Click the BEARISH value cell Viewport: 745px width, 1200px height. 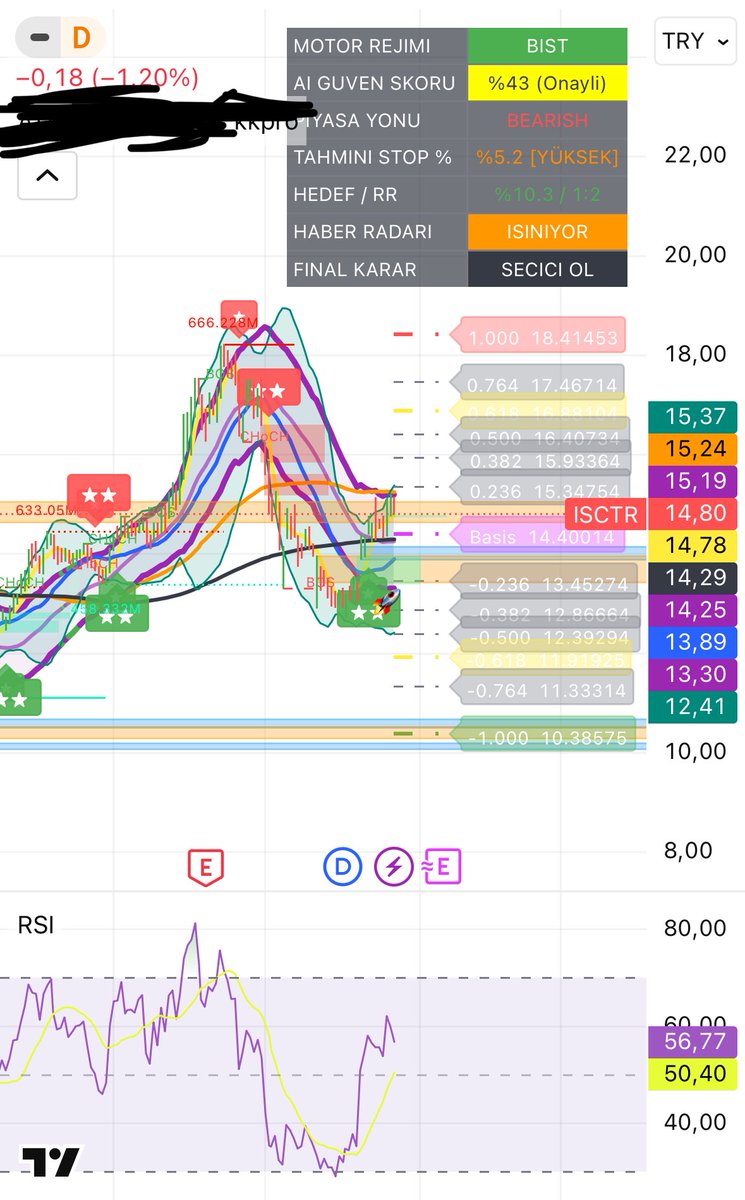pyautogui.click(x=547, y=120)
